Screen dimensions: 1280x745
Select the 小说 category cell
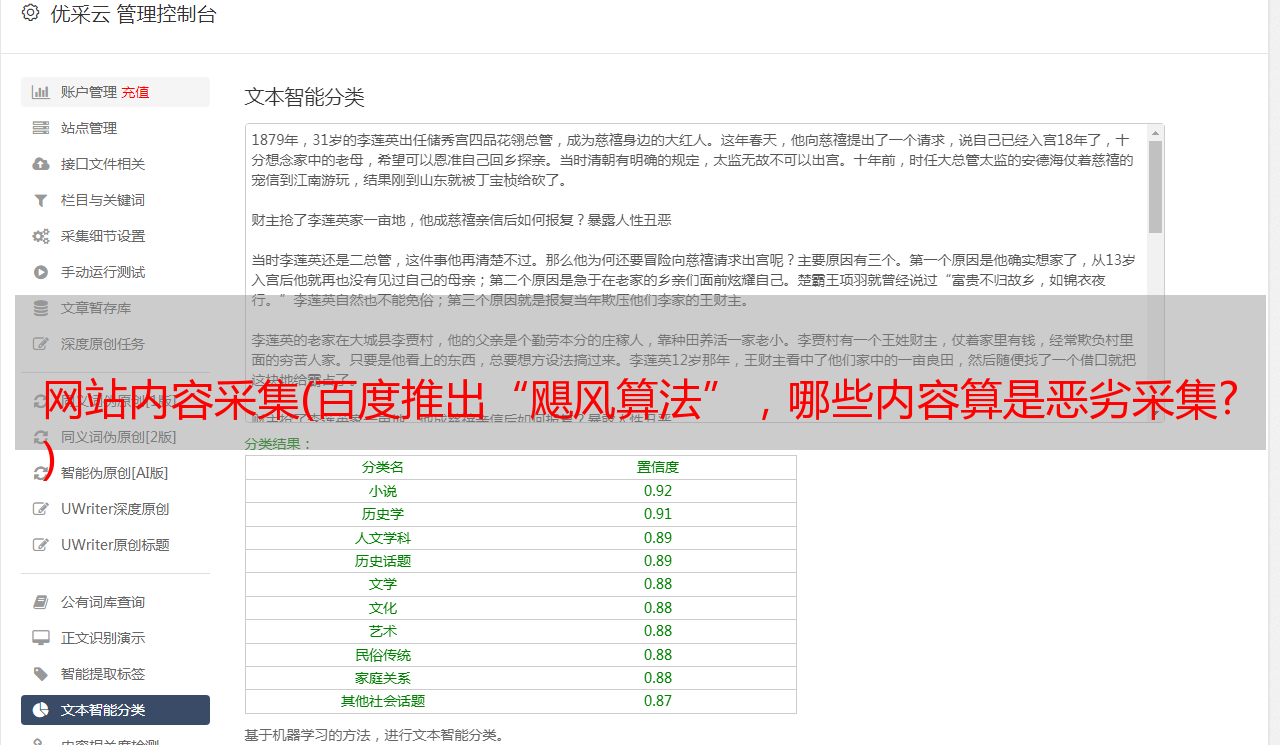point(383,491)
